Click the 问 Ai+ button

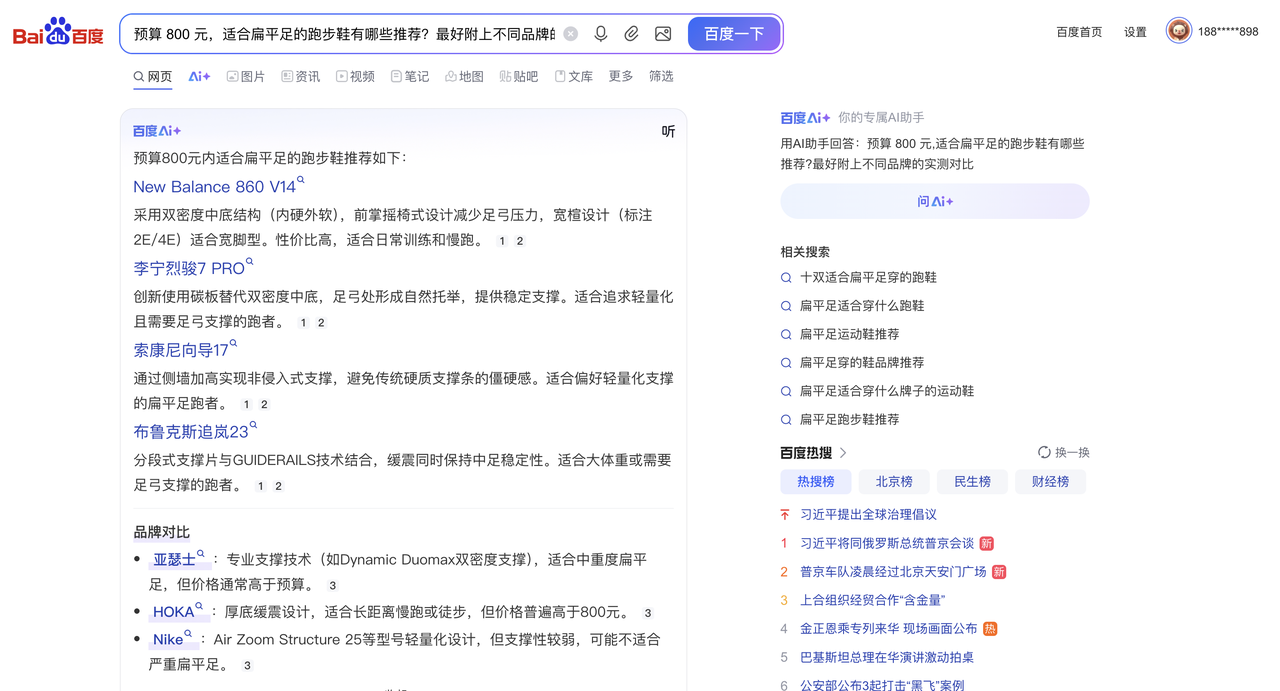click(935, 201)
